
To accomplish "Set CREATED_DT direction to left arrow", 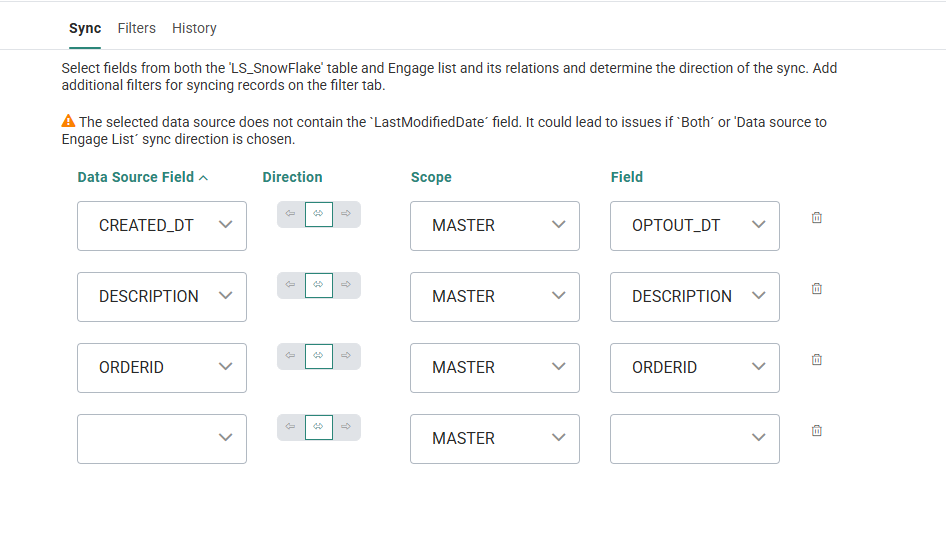I will (x=290, y=214).
